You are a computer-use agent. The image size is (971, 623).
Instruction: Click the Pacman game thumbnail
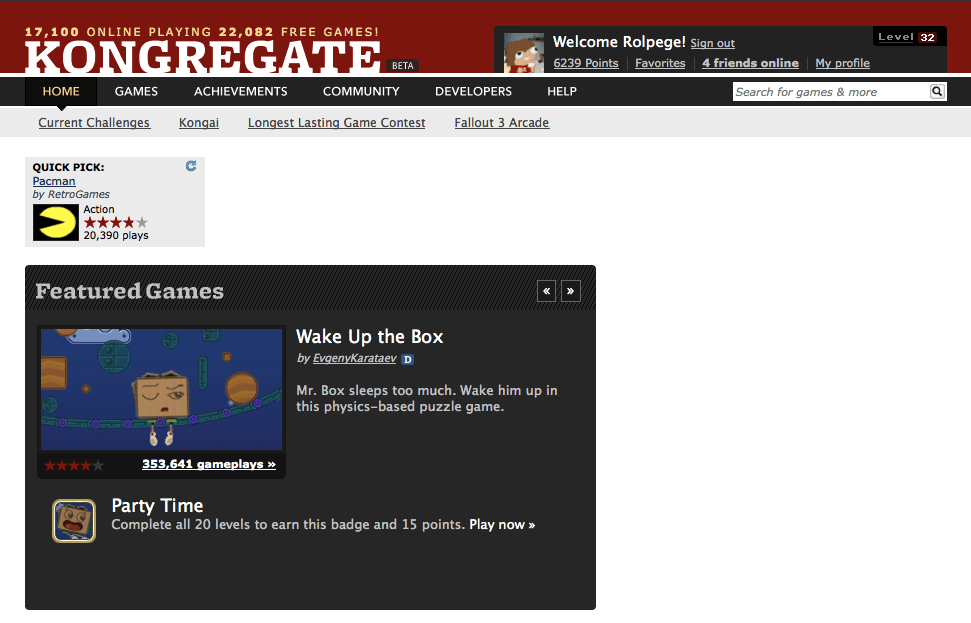coord(56,222)
